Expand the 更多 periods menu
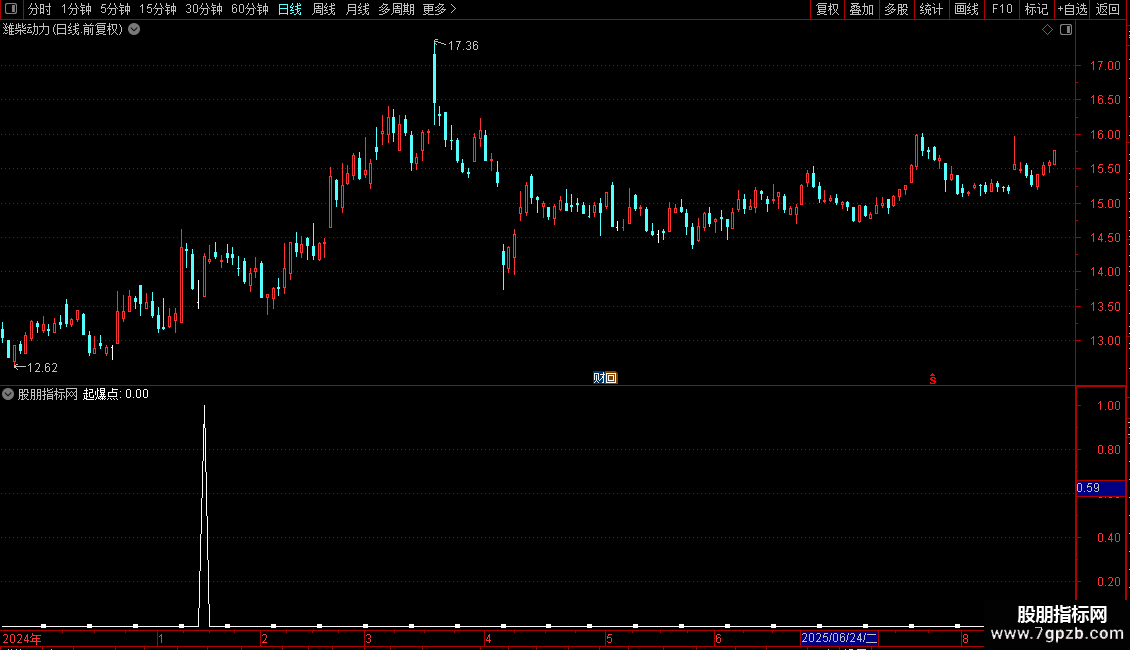The image size is (1130, 650). tap(439, 9)
